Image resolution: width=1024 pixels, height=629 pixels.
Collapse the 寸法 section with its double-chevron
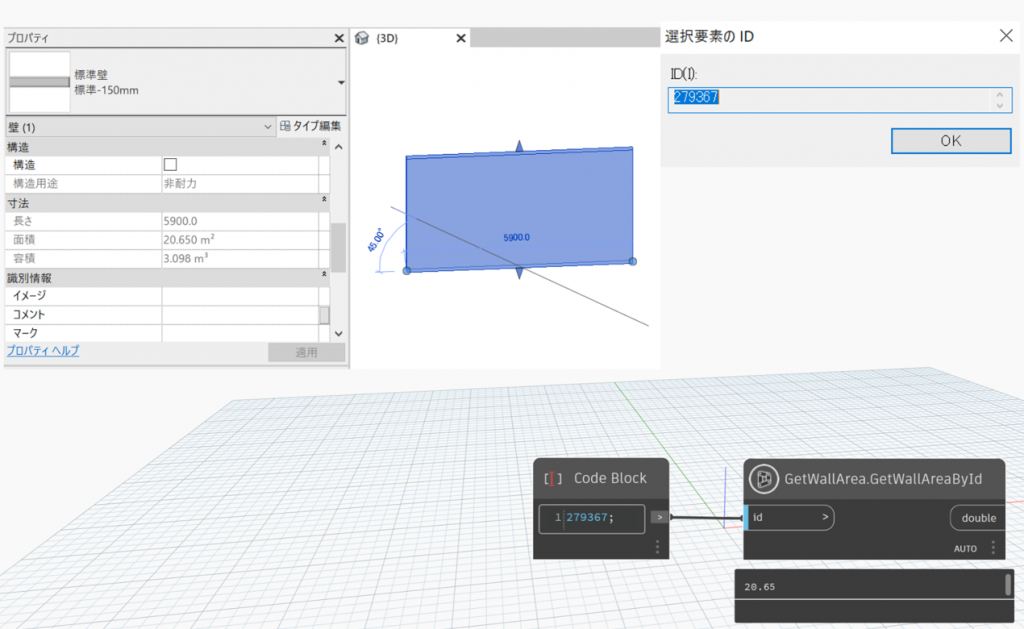pos(322,200)
